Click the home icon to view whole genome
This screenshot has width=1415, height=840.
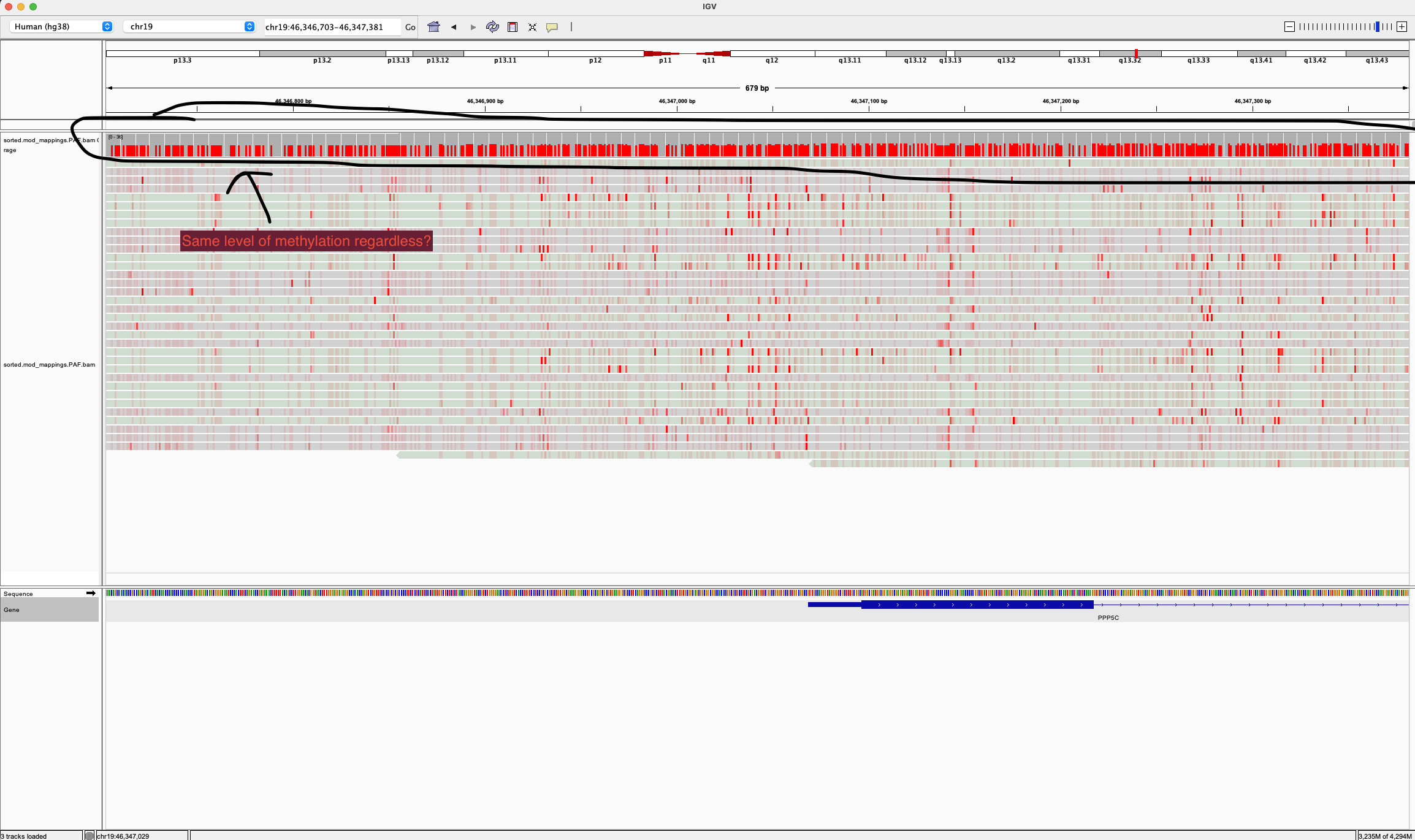point(433,26)
